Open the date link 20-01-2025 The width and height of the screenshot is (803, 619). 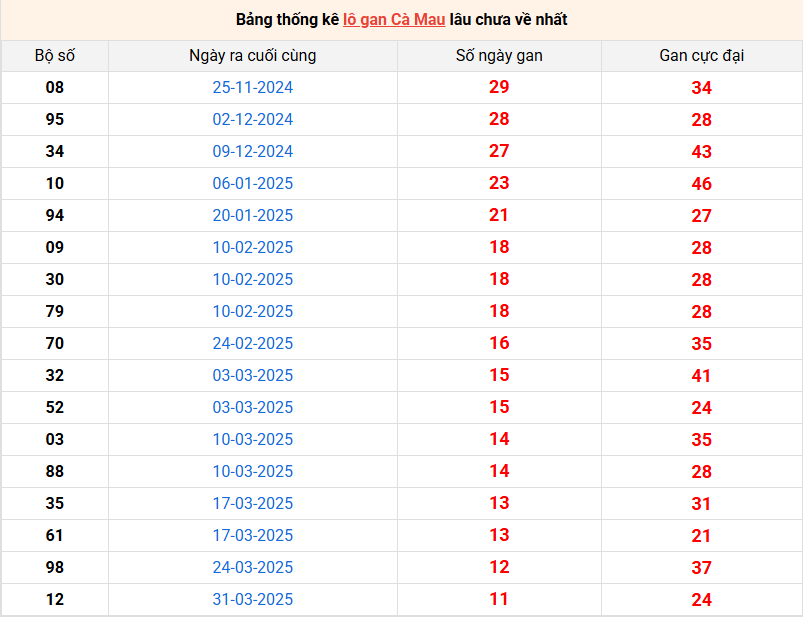coord(253,216)
